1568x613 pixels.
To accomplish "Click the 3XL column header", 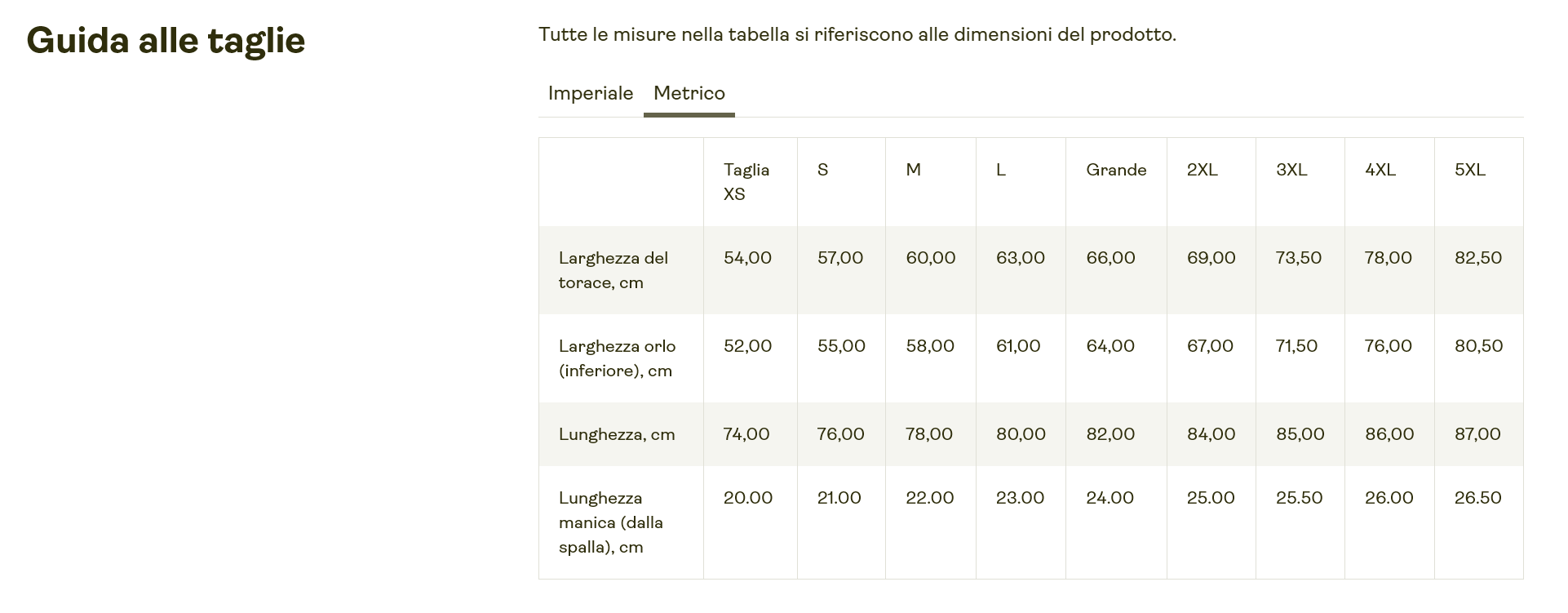I will pyautogui.click(x=1291, y=170).
